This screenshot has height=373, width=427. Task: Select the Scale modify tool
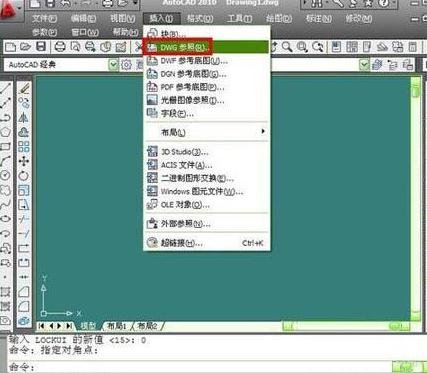(x=24, y=190)
